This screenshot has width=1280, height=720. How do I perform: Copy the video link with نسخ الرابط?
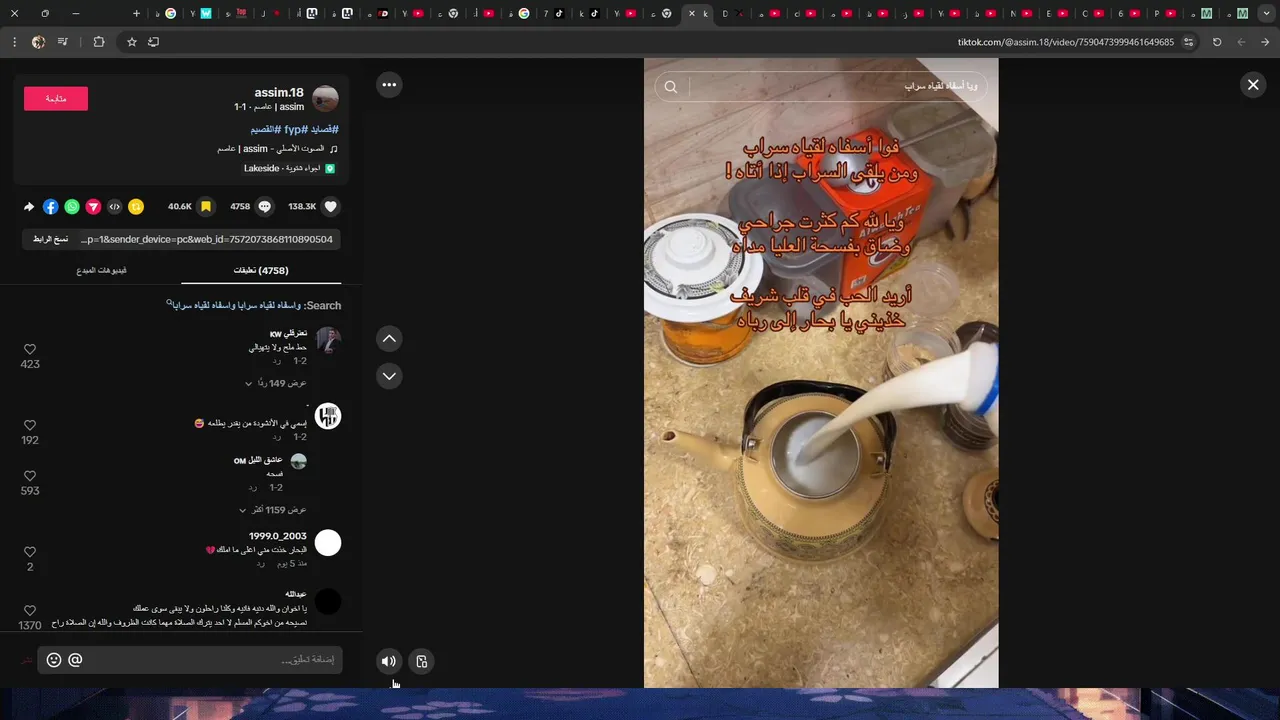point(50,239)
